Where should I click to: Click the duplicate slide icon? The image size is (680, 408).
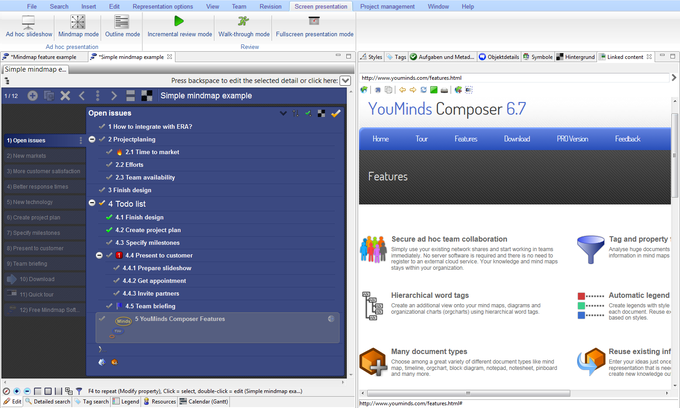tap(49, 96)
